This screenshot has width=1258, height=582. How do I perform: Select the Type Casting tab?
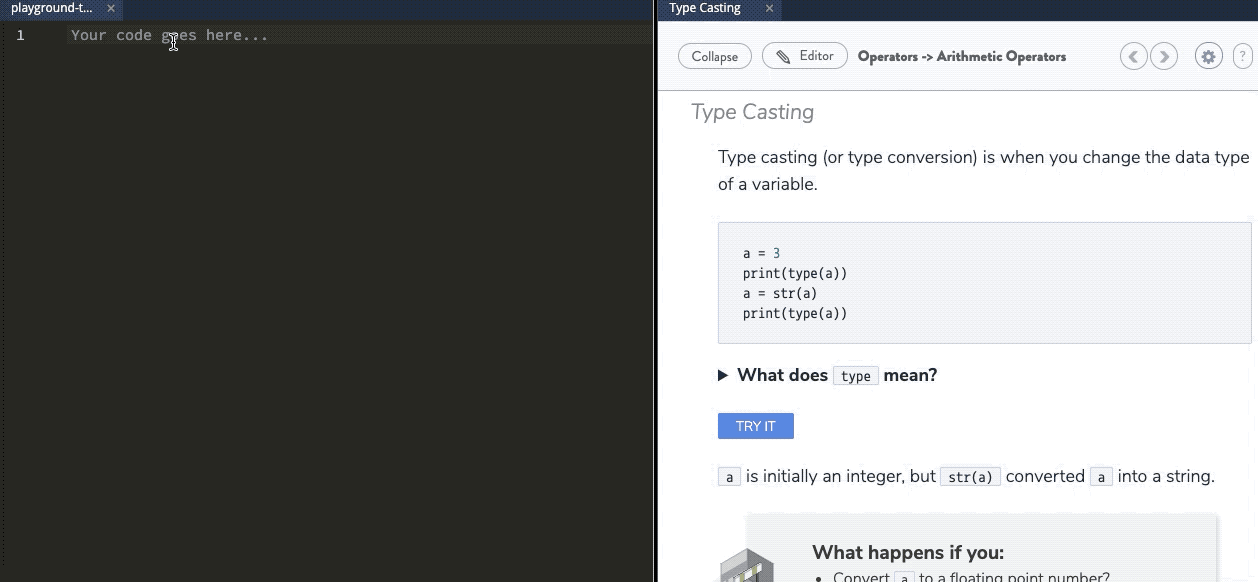(705, 8)
